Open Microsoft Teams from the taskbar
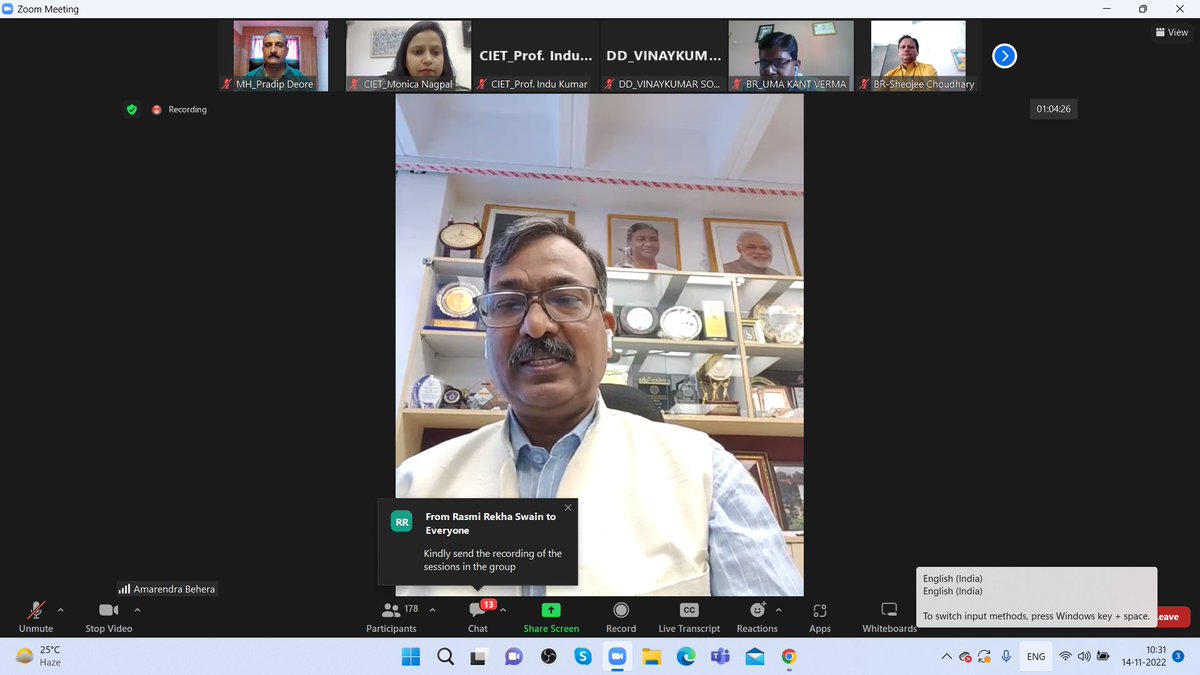Viewport: 1200px width, 675px height. point(720,657)
